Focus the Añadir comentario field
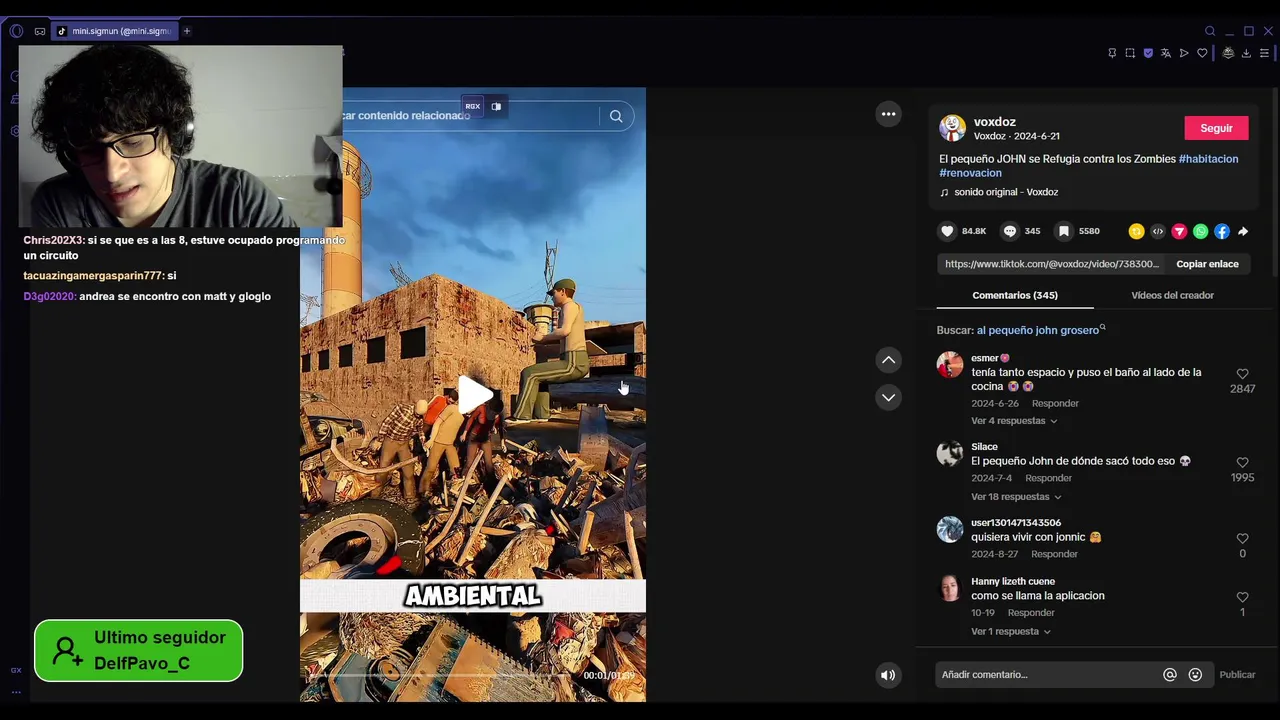 [x=1048, y=675]
